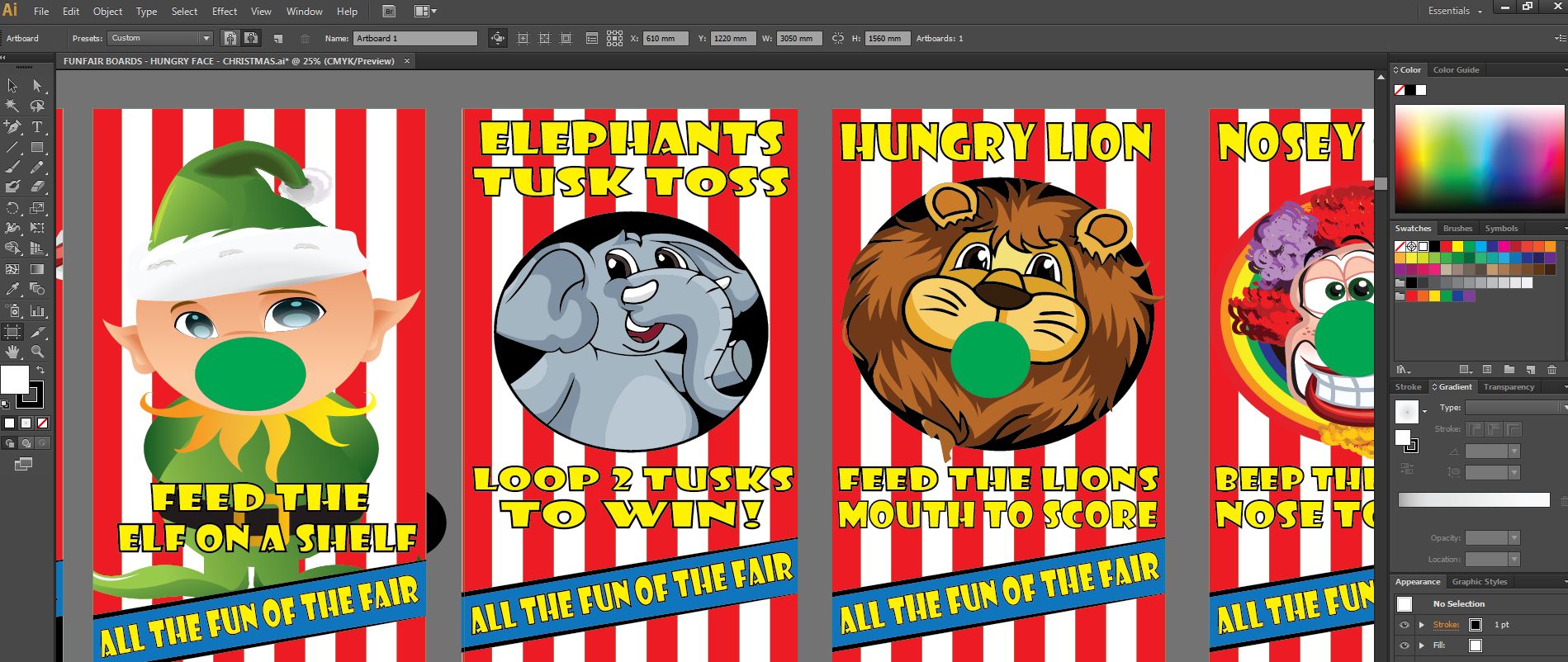Click Rearrange Artboards grid button
The height and width of the screenshot is (662, 1568).
pos(614,38)
